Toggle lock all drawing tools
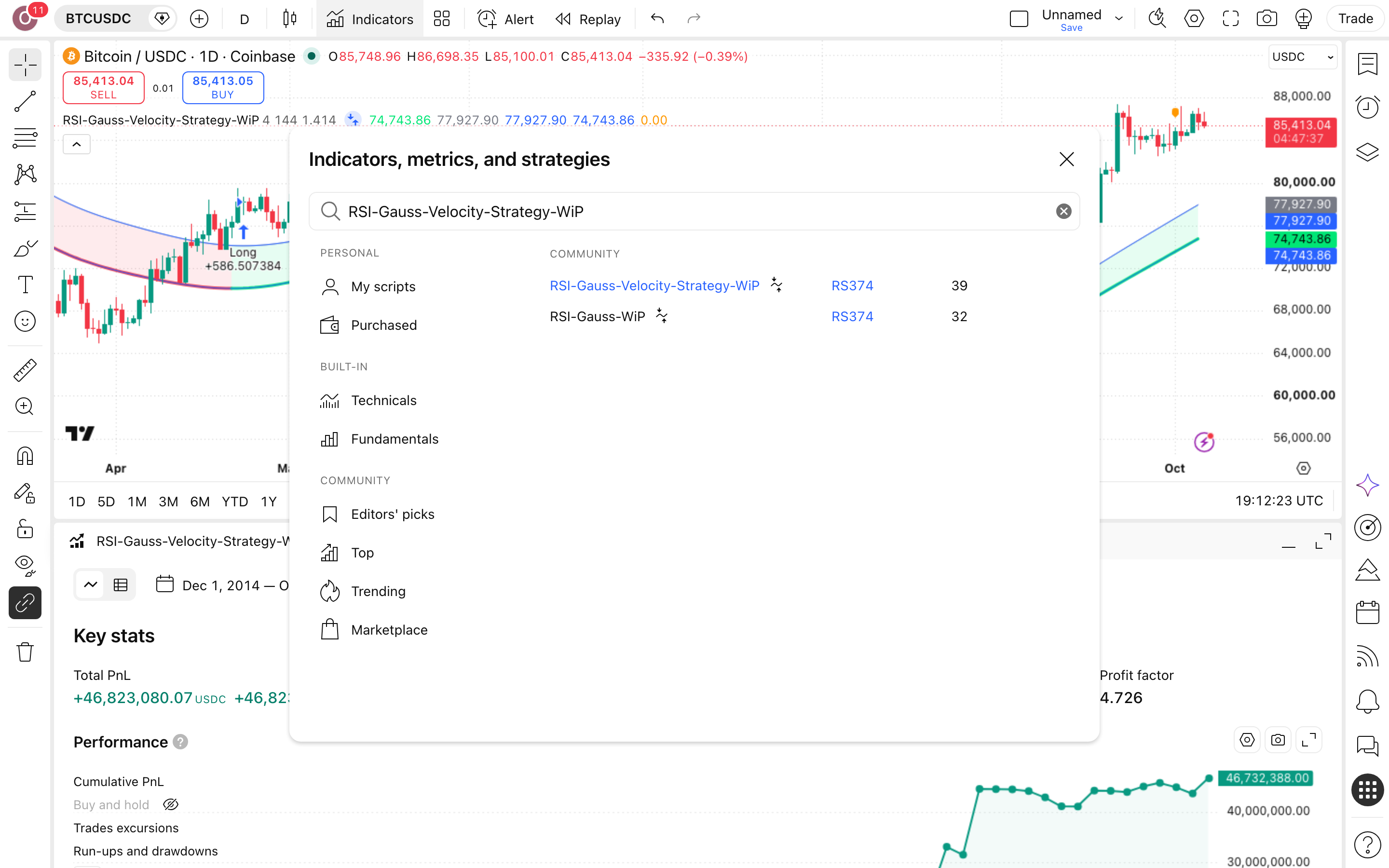This screenshot has width=1389, height=868. 25,529
